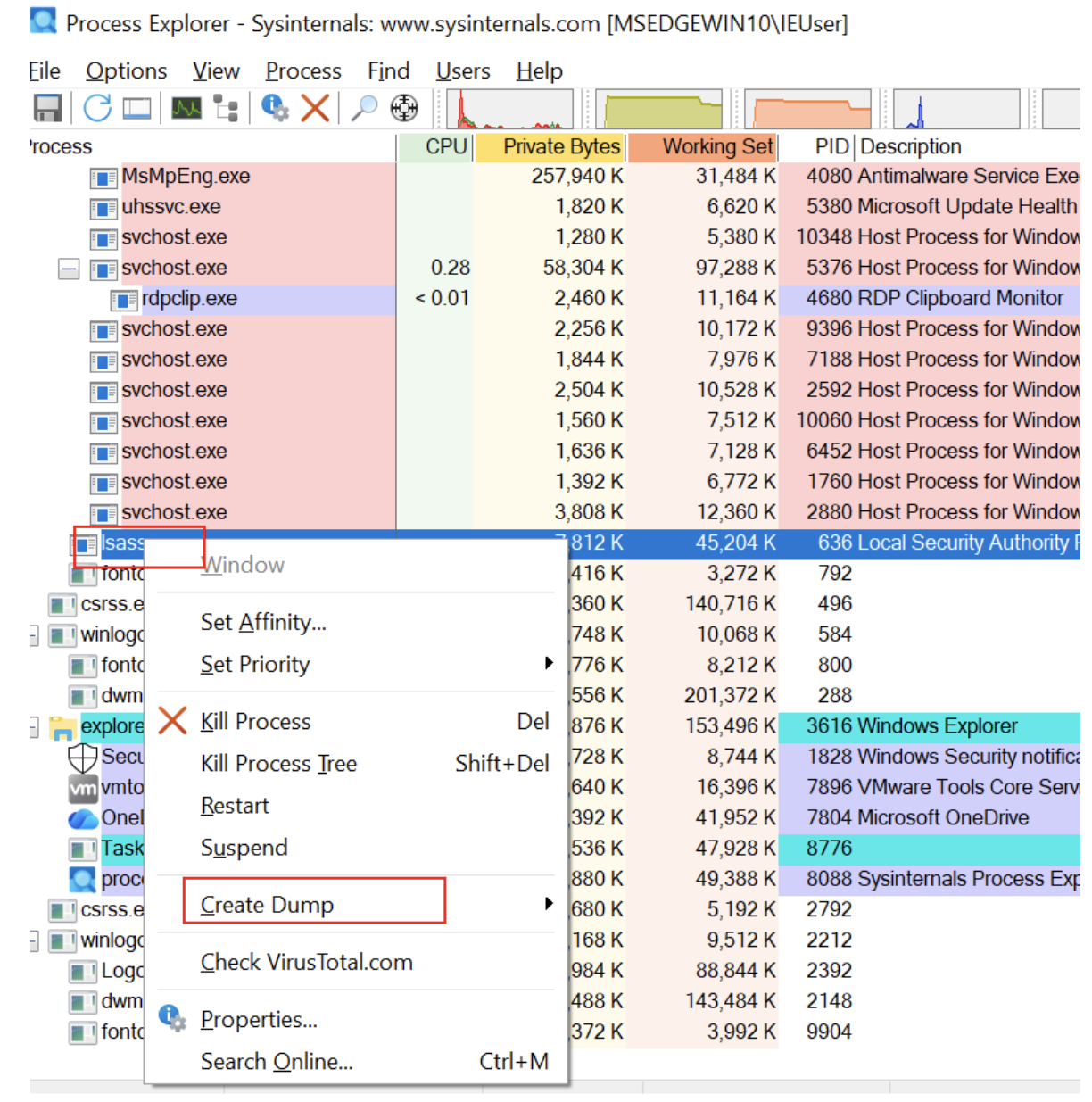Viewport: 1092px width, 1102px height.
Task: Open System Information via green graph icon
Action: pos(186,108)
